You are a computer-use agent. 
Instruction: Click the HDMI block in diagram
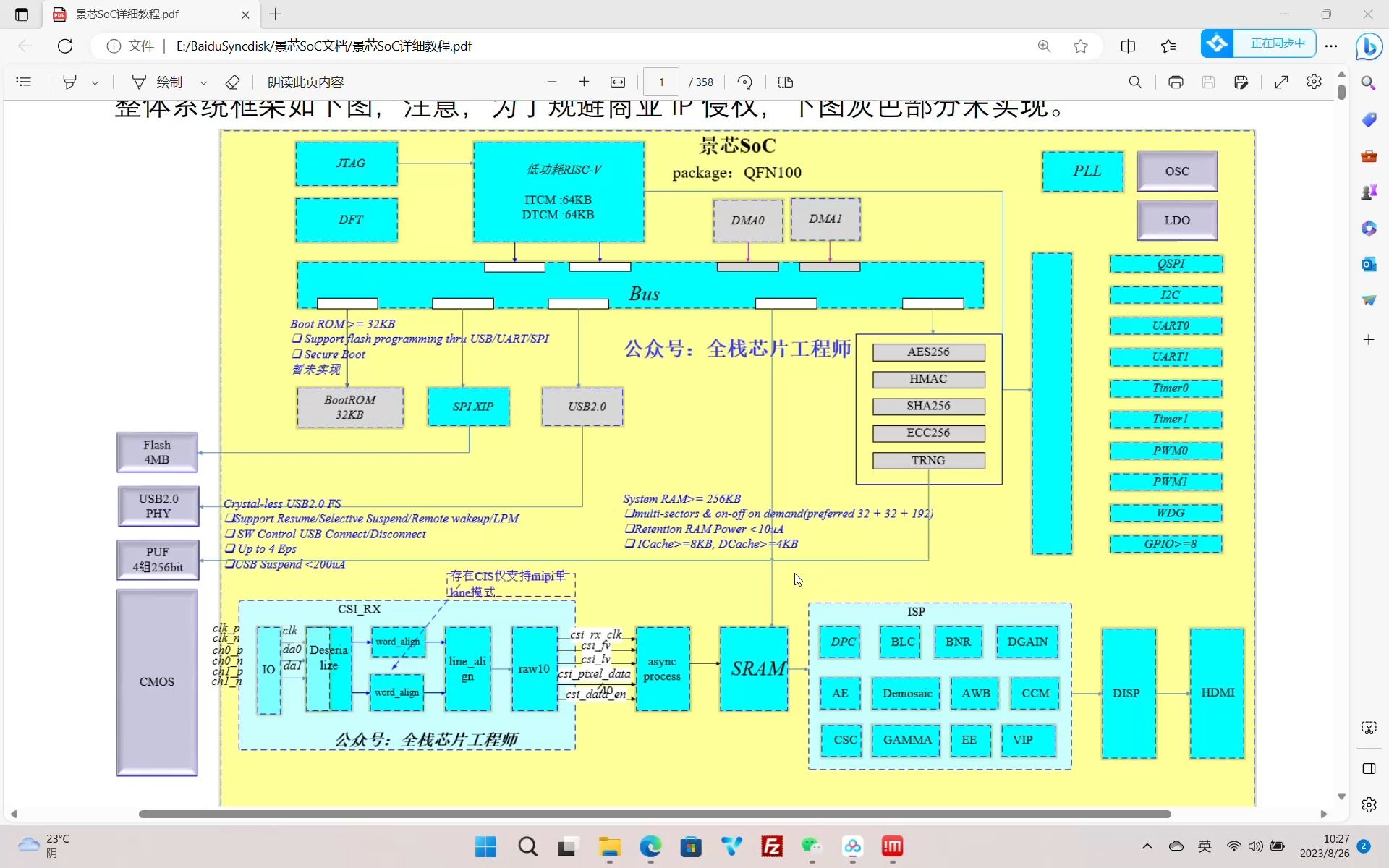[1218, 693]
